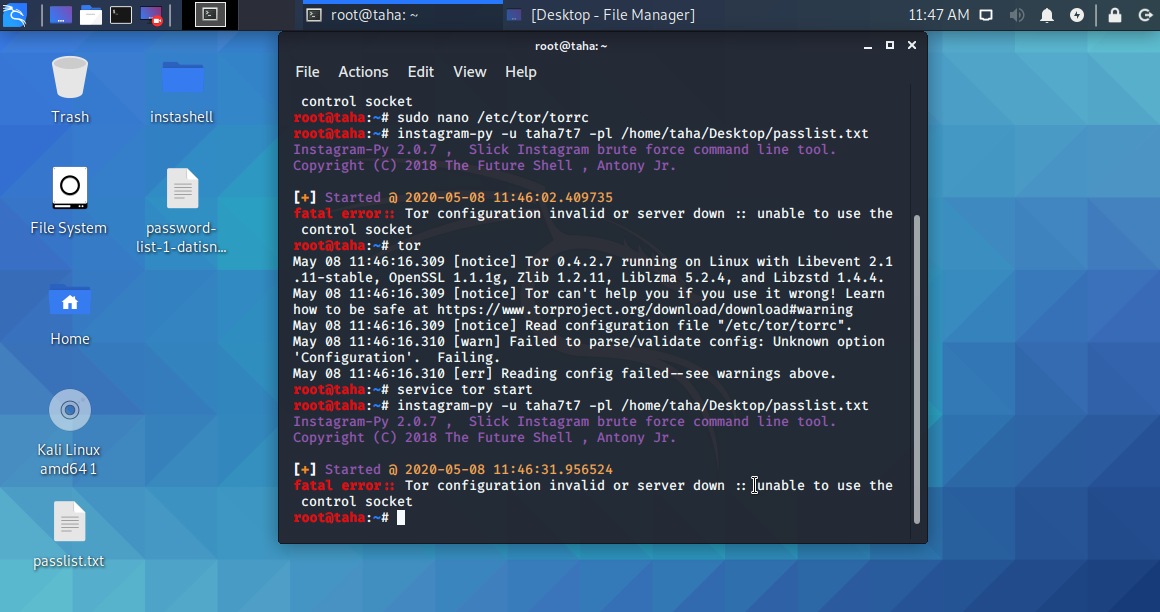Viewport: 1160px width, 612px height.
Task: Switch to Desktop - File Manager taskbar window
Action: (600, 15)
